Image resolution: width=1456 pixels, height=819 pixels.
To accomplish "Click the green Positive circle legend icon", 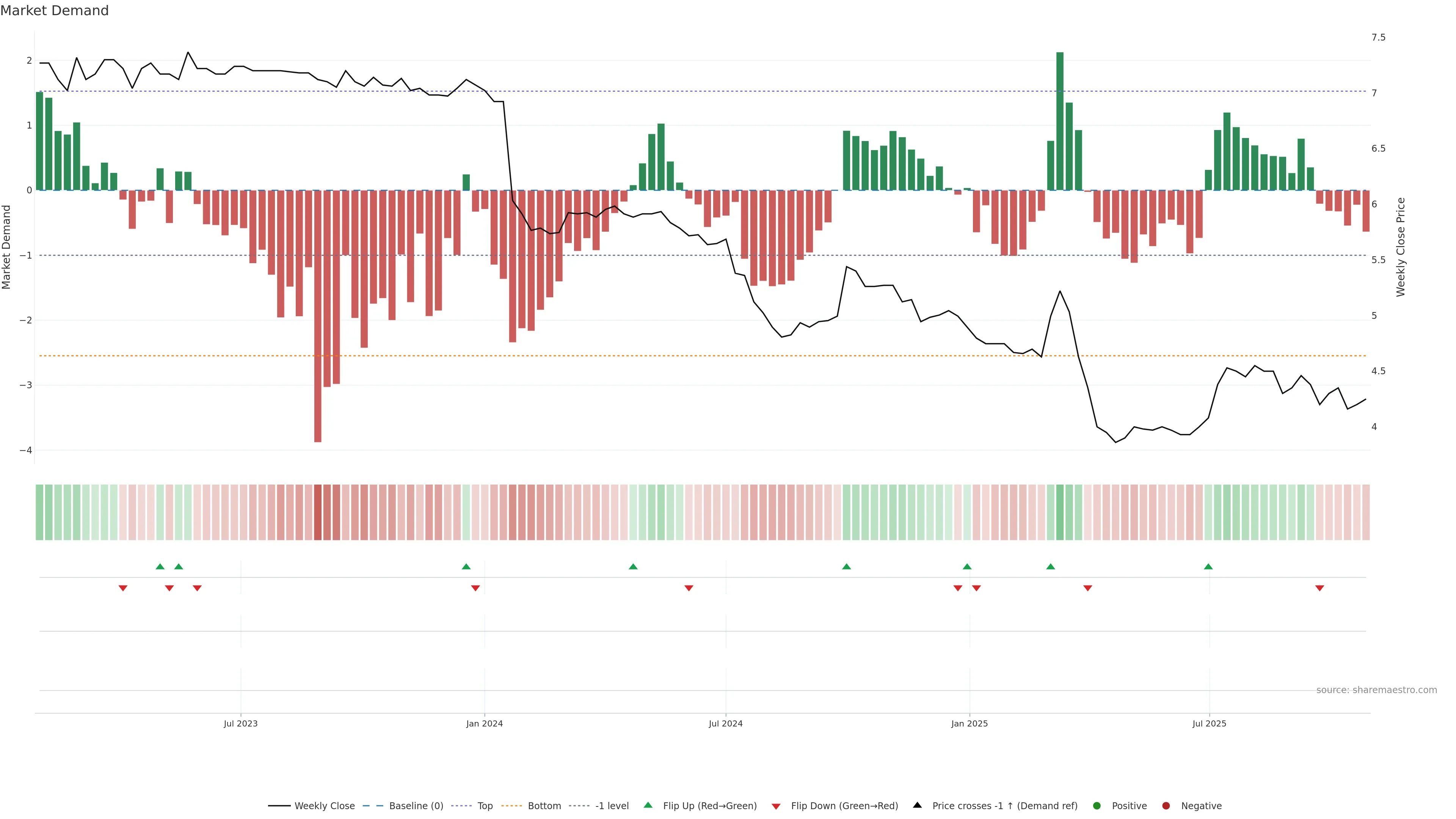I will coord(1097,805).
